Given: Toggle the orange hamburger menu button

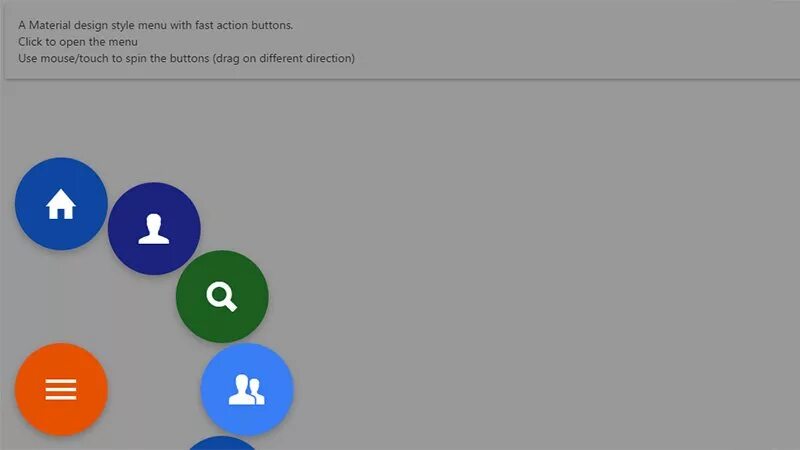Looking at the screenshot, I should (61, 389).
